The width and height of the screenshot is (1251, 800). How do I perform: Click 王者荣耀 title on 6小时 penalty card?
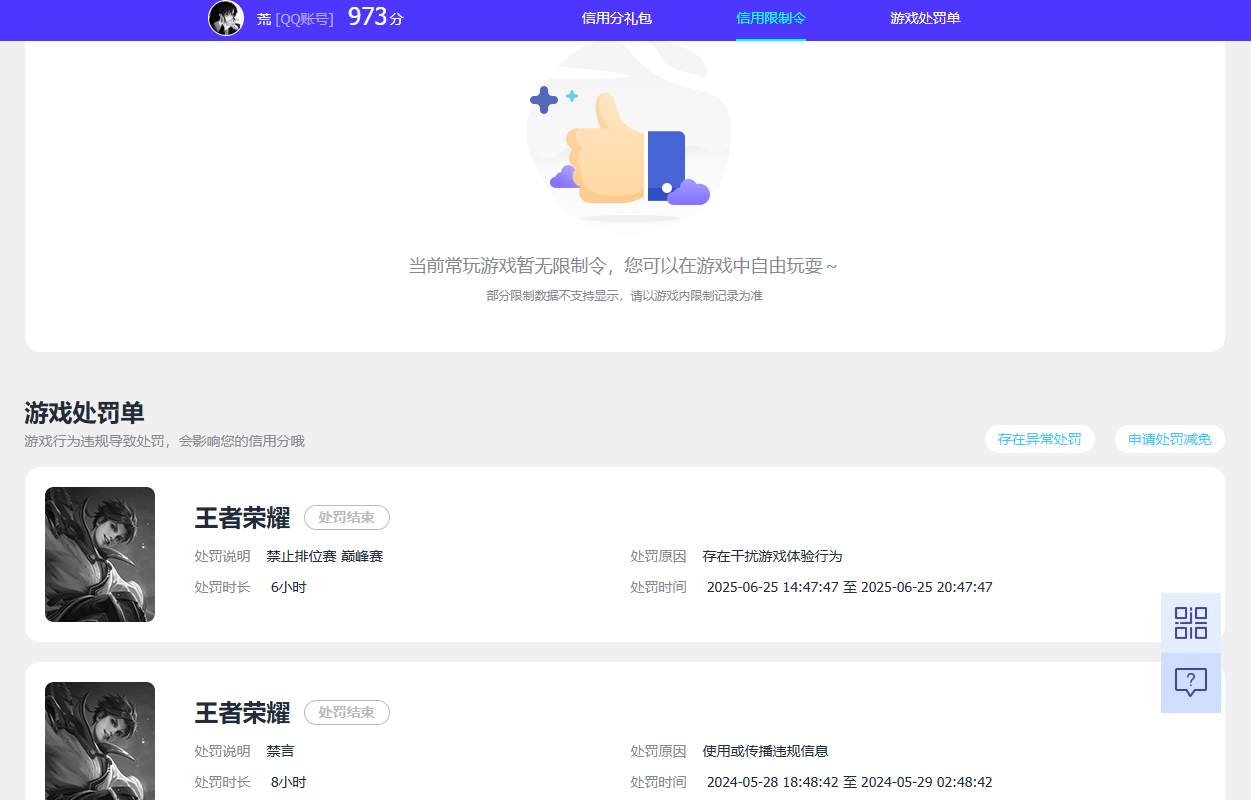click(242, 518)
